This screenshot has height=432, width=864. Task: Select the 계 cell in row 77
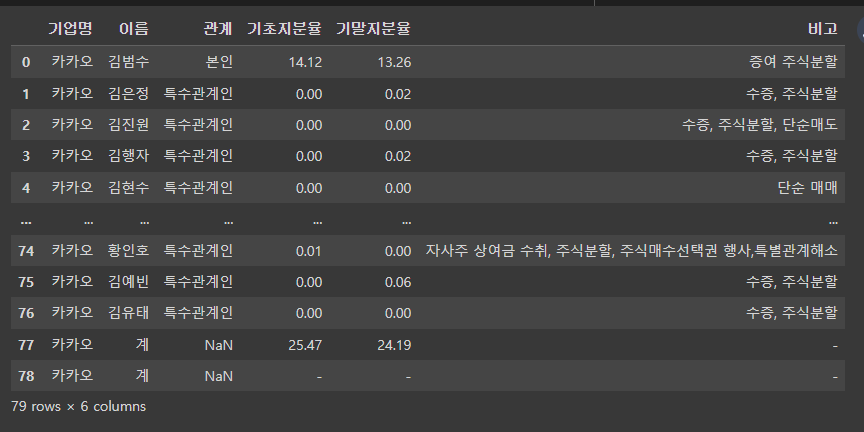(142, 345)
